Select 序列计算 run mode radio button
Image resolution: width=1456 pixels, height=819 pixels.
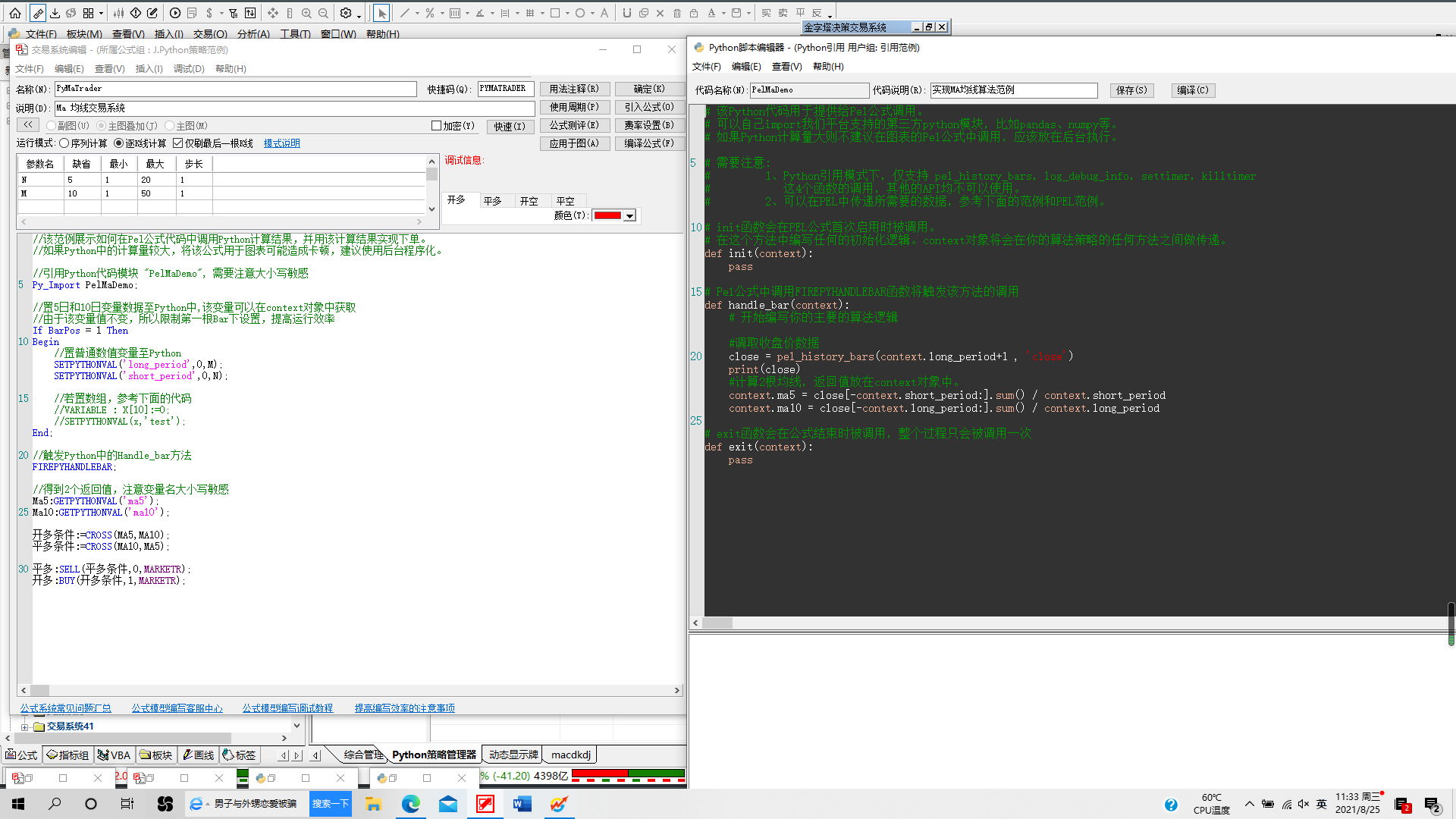pyautogui.click(x=64, y=143)
